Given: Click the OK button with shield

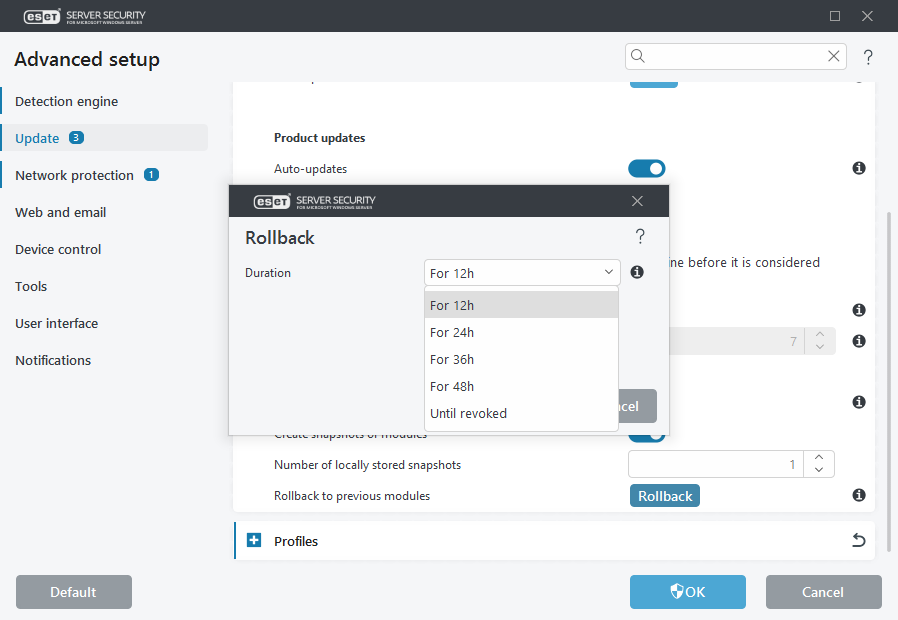Looking at the screenshot, I should click(687, 592).
